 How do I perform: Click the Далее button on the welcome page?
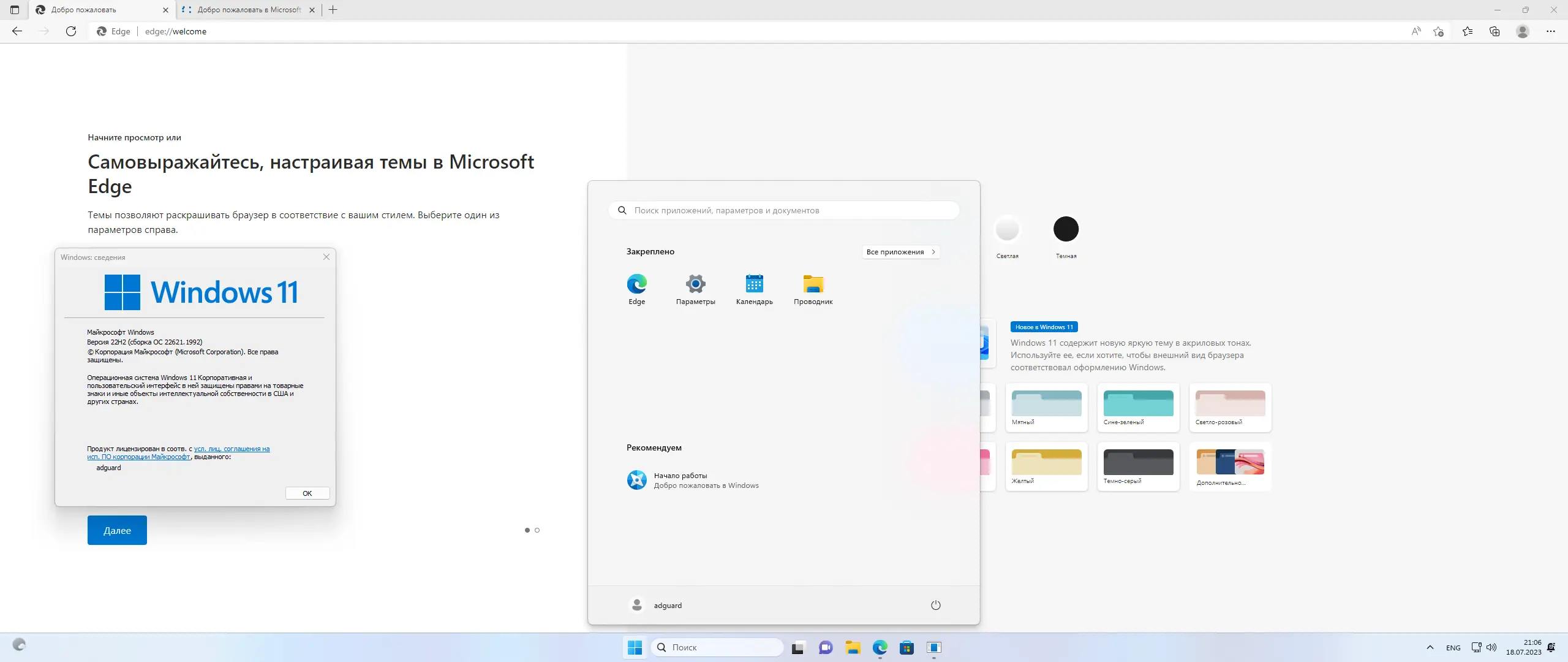click(117, 530)
